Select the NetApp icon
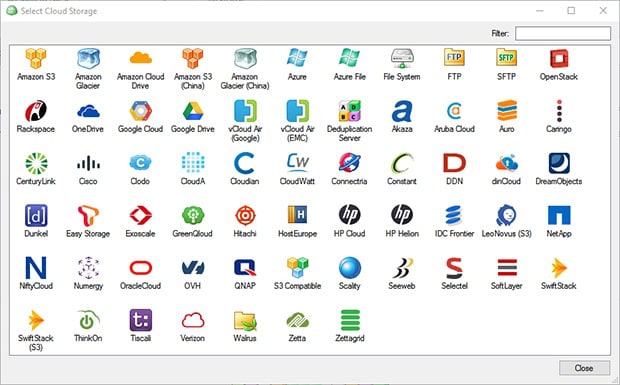620x385 pixels. click(559, 215)
